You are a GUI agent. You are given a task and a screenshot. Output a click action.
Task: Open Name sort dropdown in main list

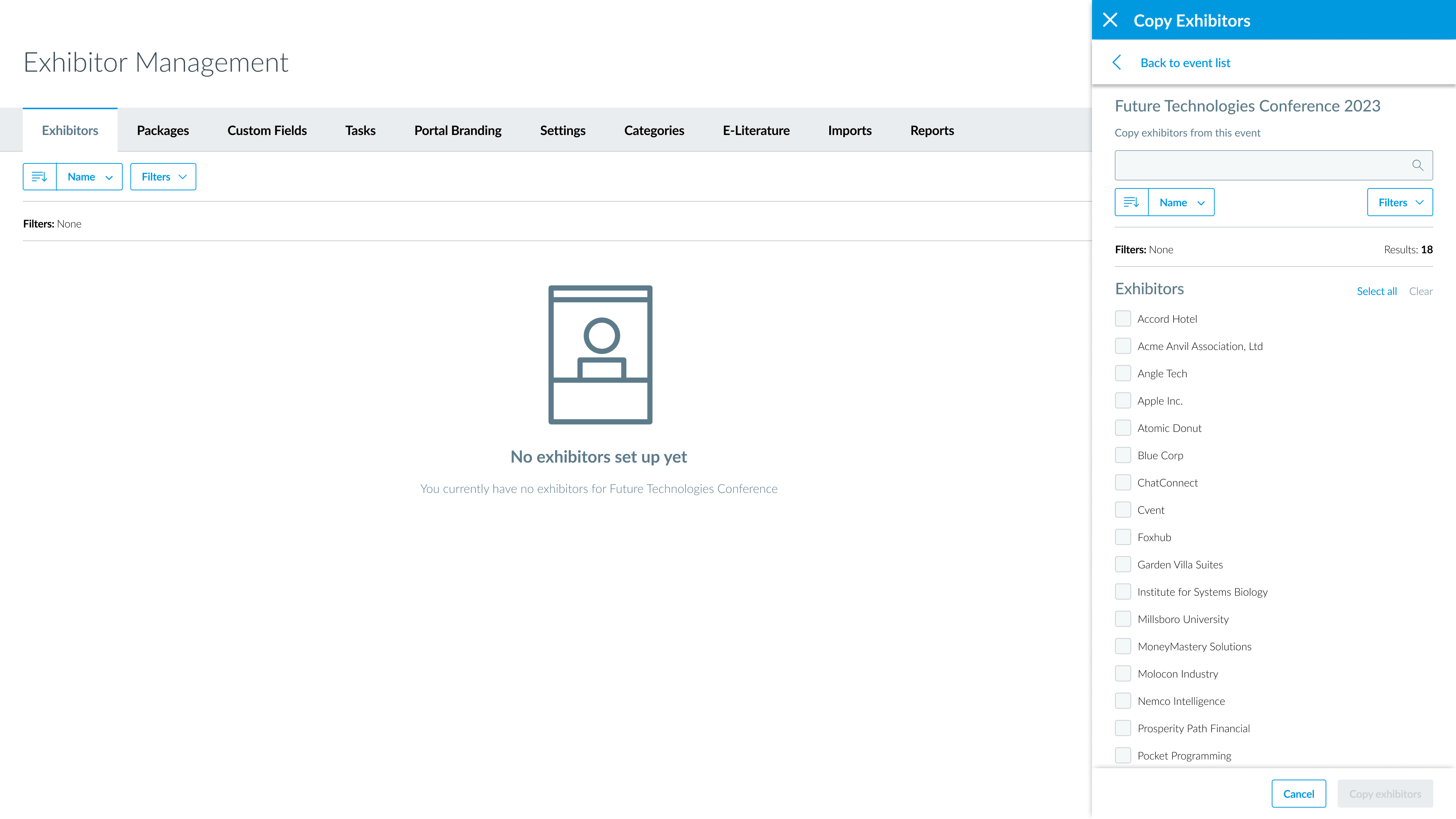(x=89, y=177)
